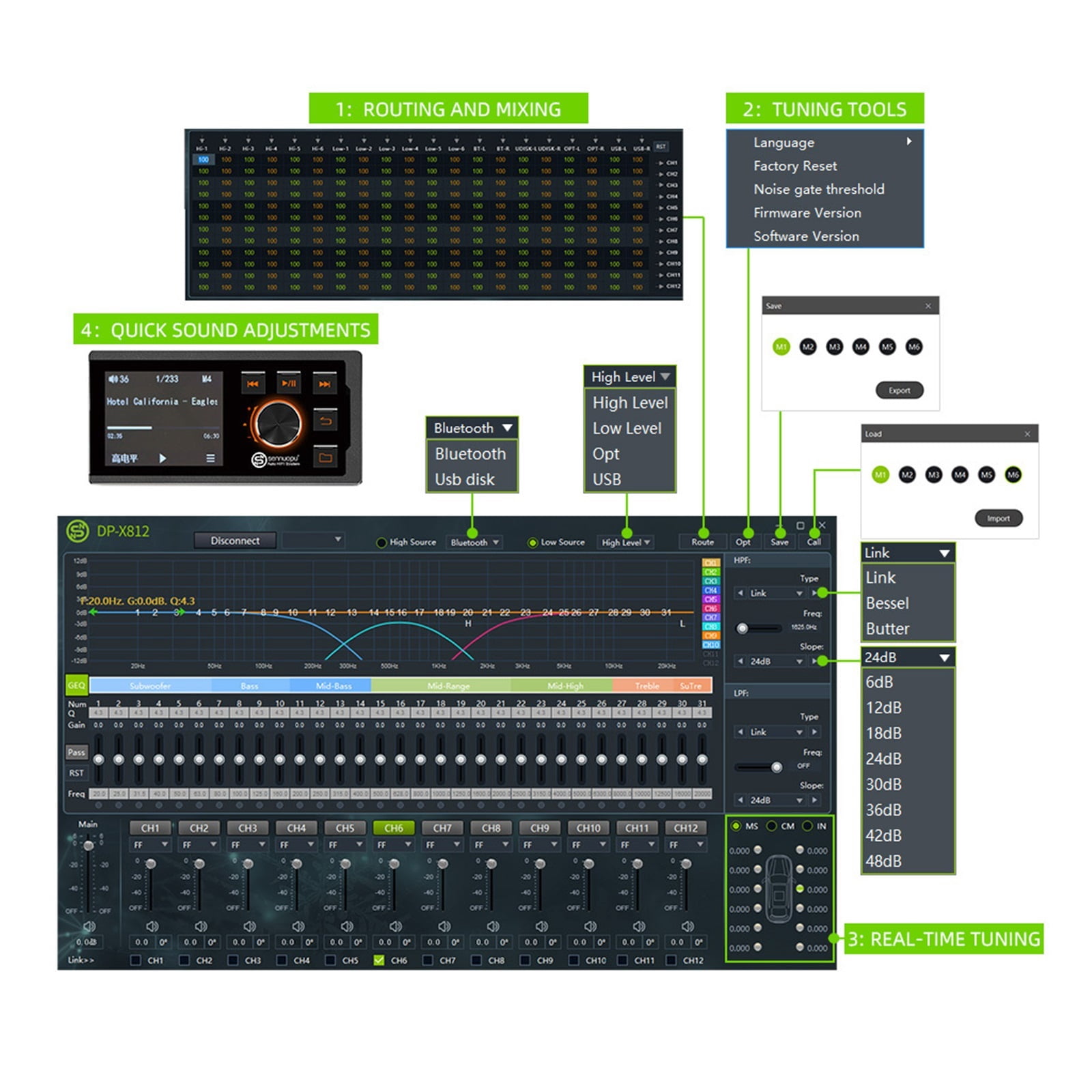Screen dimensions: 1092x1092
Task: Select the CM delay unit radio button
Action: (x=772, y=826)
